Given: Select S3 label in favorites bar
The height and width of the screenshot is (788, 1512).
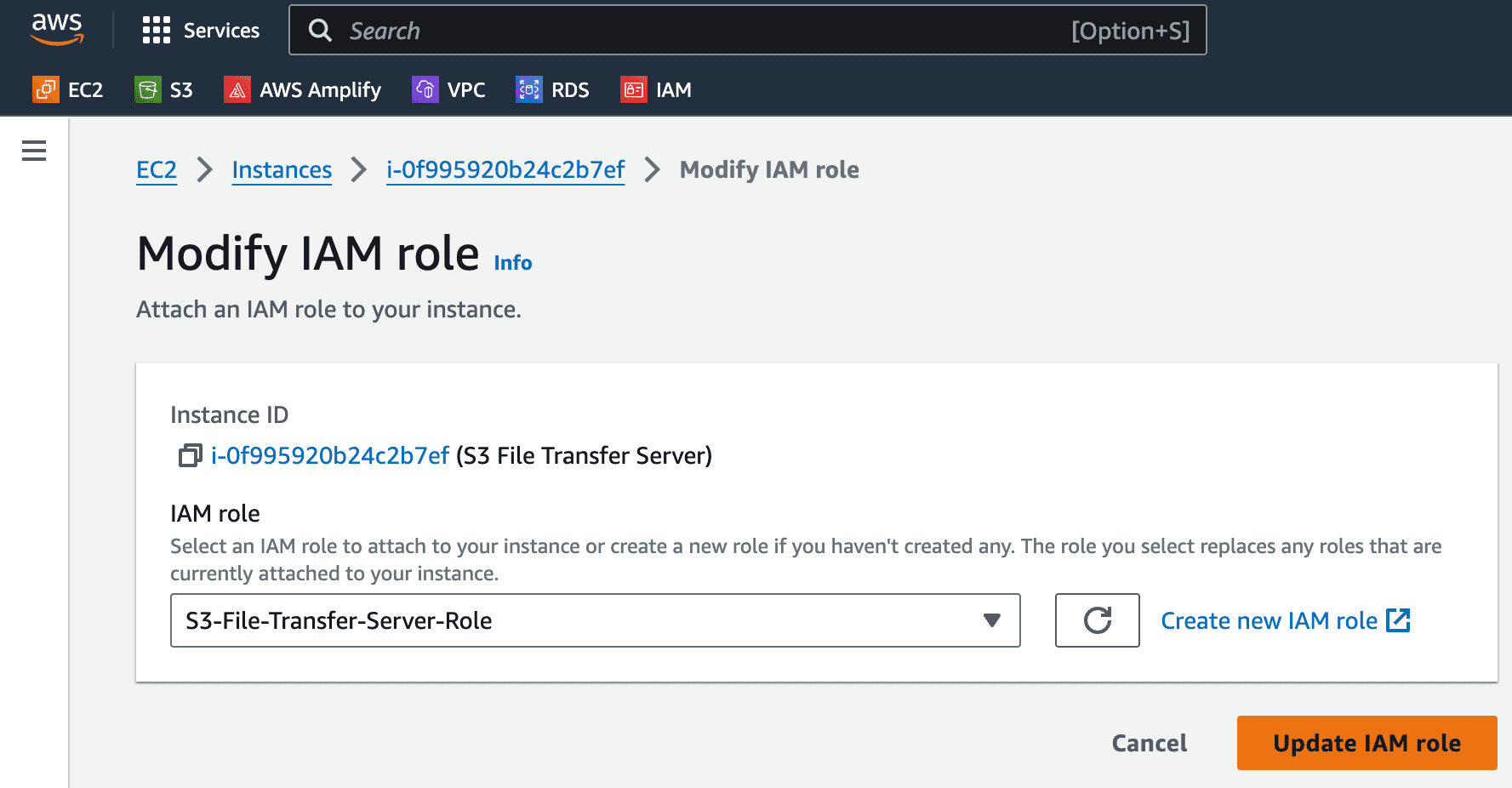Looking at the screenshot, I should click(x=181, y=90).
